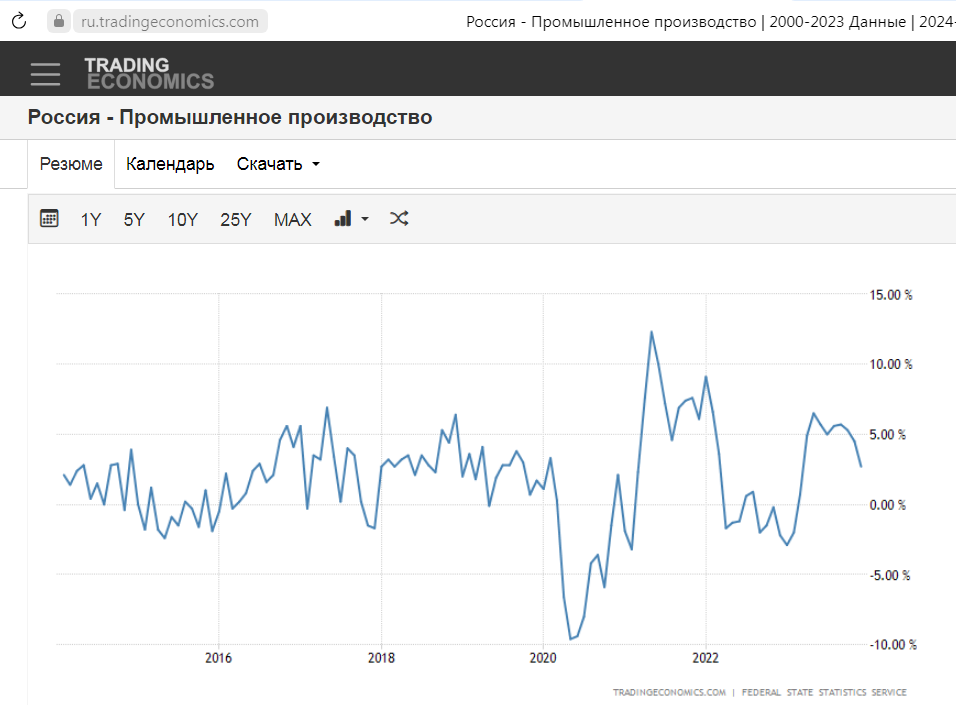The image size is (956, 705).
Task: Click the -10.00 % y-axis label
Action: (x=893, y=645)
